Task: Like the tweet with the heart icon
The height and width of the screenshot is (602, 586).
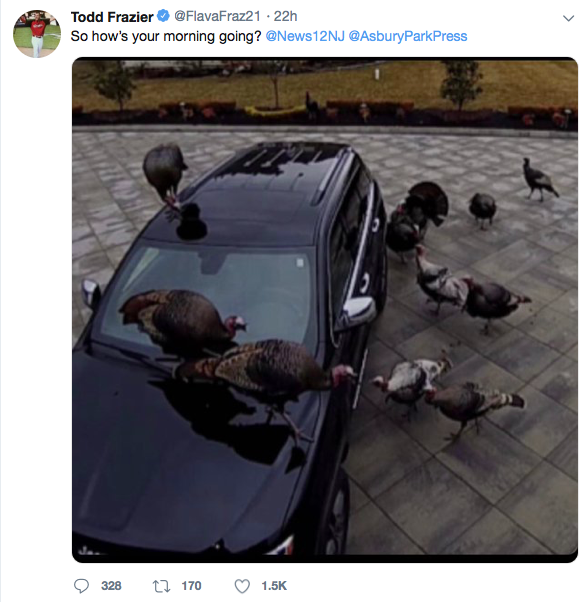Action: point(242,586)
